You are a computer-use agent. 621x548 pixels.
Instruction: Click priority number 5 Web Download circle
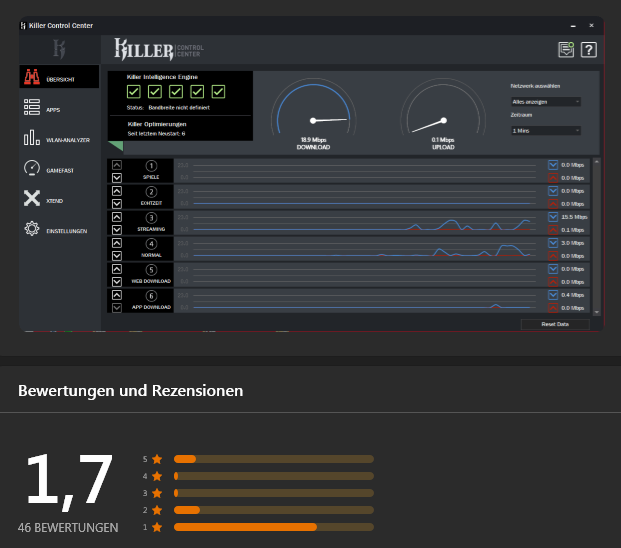151,270
